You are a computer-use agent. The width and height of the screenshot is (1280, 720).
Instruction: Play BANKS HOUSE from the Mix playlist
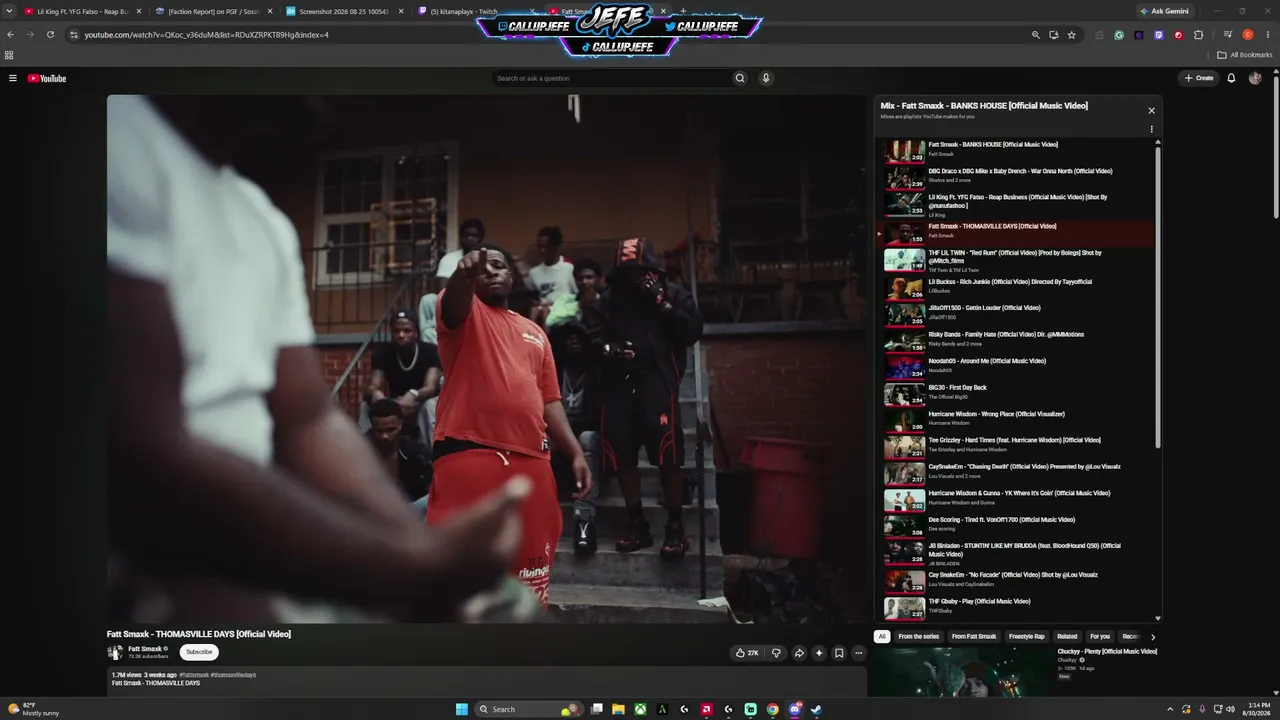(1015, 150)
